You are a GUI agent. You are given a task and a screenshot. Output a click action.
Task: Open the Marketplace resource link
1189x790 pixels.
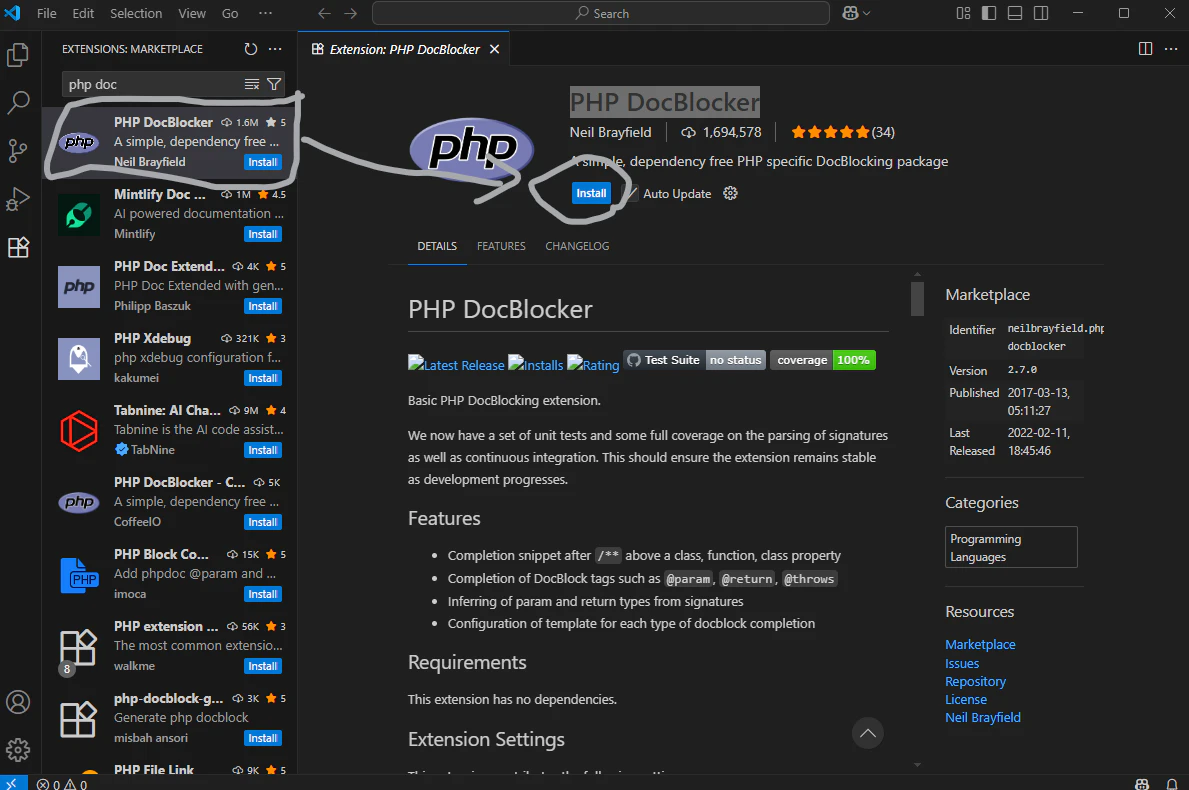(980, 644)
